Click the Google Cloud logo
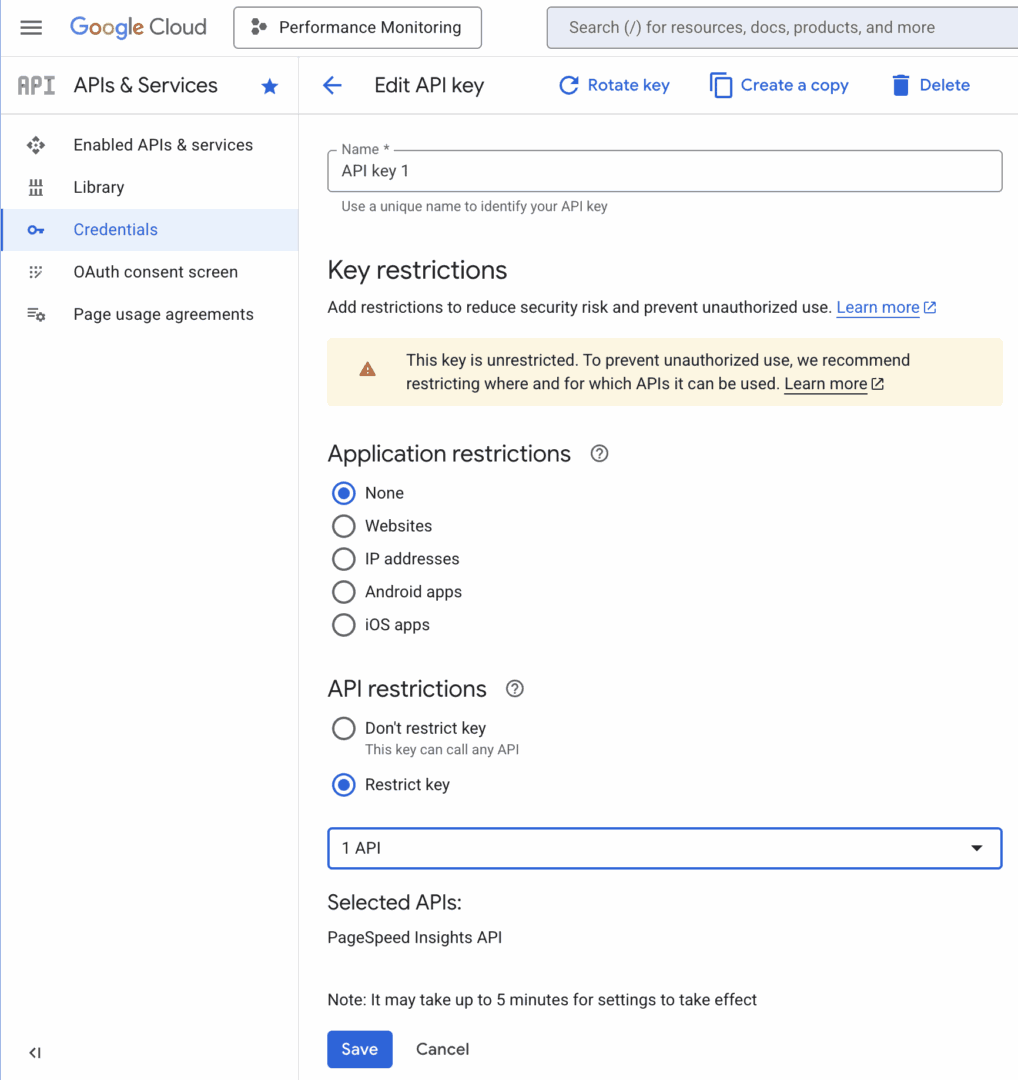The image size is (1018, 1080). click(137, 27)
